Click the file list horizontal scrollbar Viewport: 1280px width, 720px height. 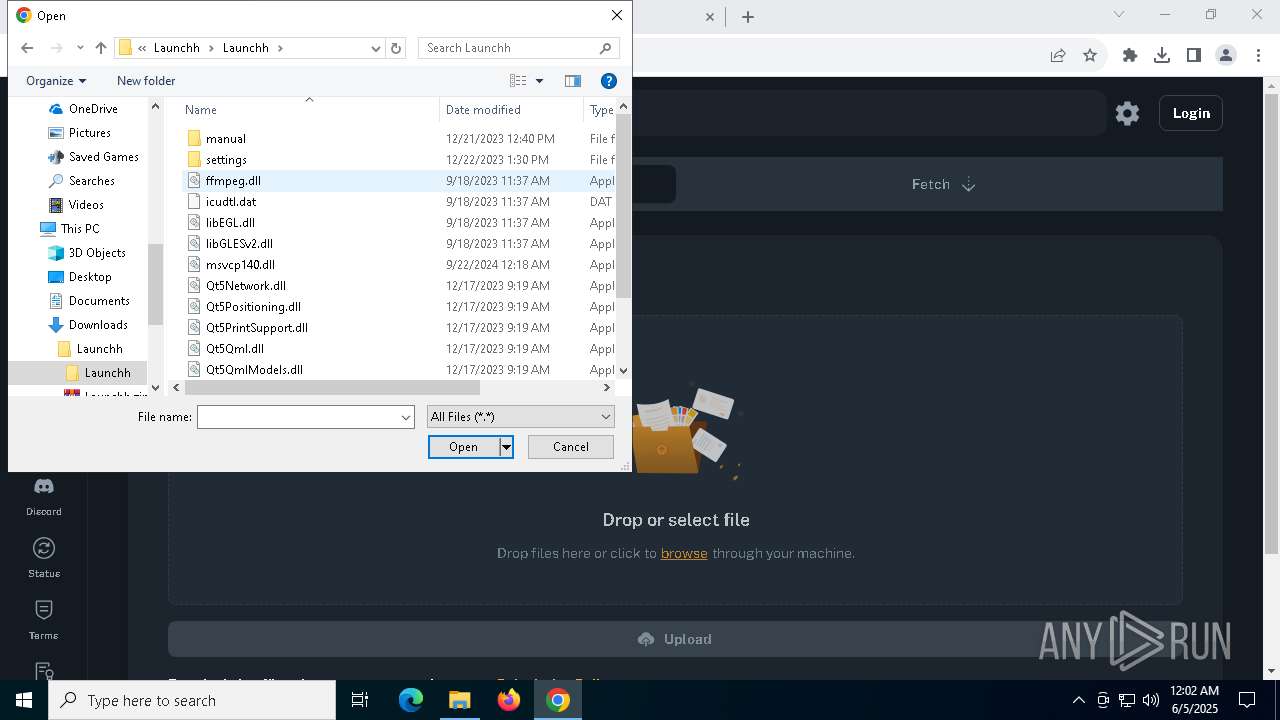pyautogui.click(x=332, y=387)
